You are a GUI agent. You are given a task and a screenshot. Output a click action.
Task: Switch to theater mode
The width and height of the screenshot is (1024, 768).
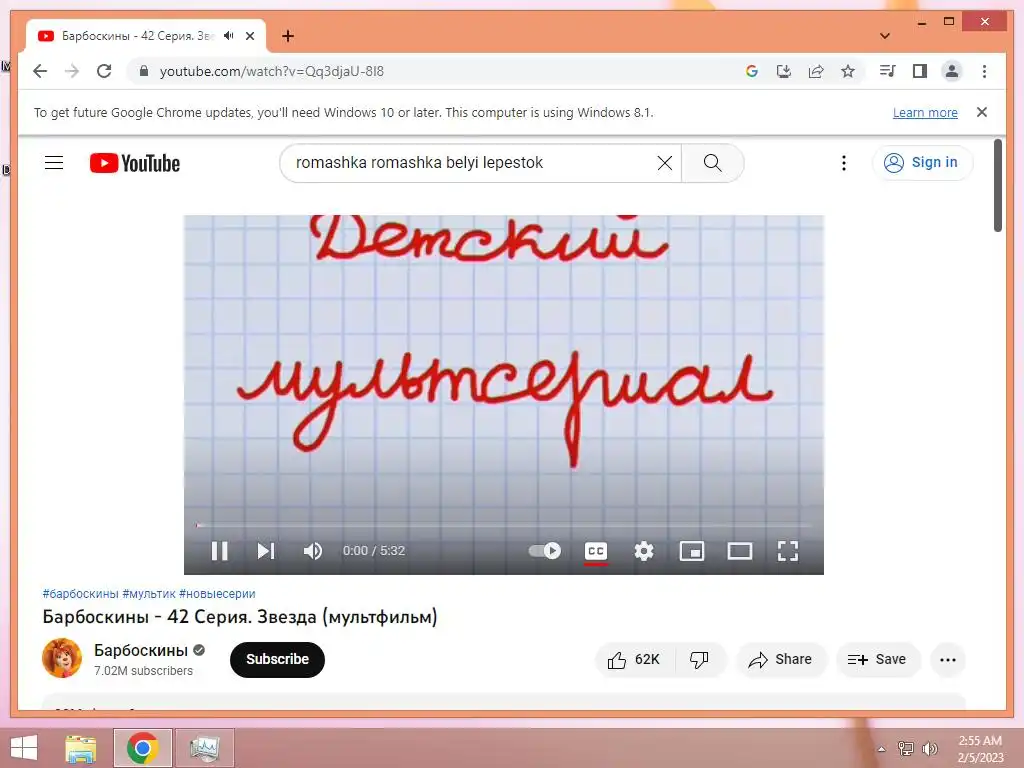coord(740,551)
